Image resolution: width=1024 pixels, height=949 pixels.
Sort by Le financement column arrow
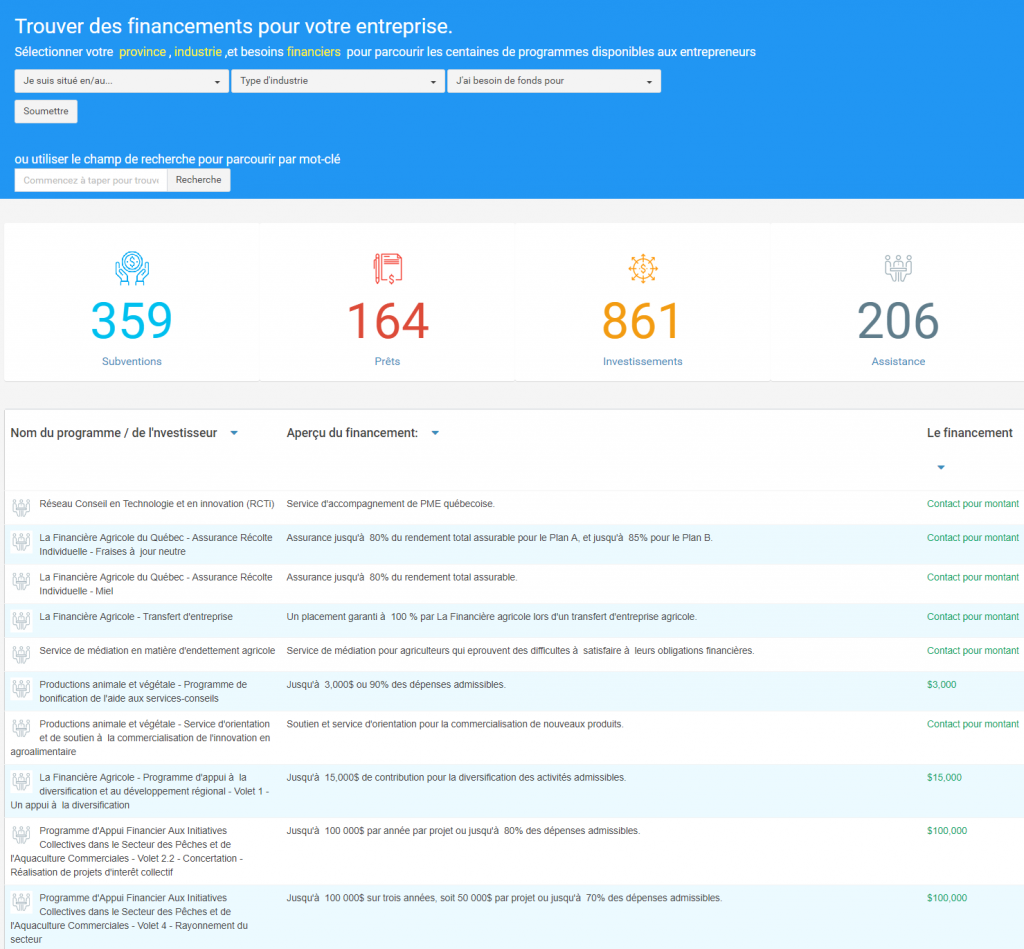(x=941, y=467)
